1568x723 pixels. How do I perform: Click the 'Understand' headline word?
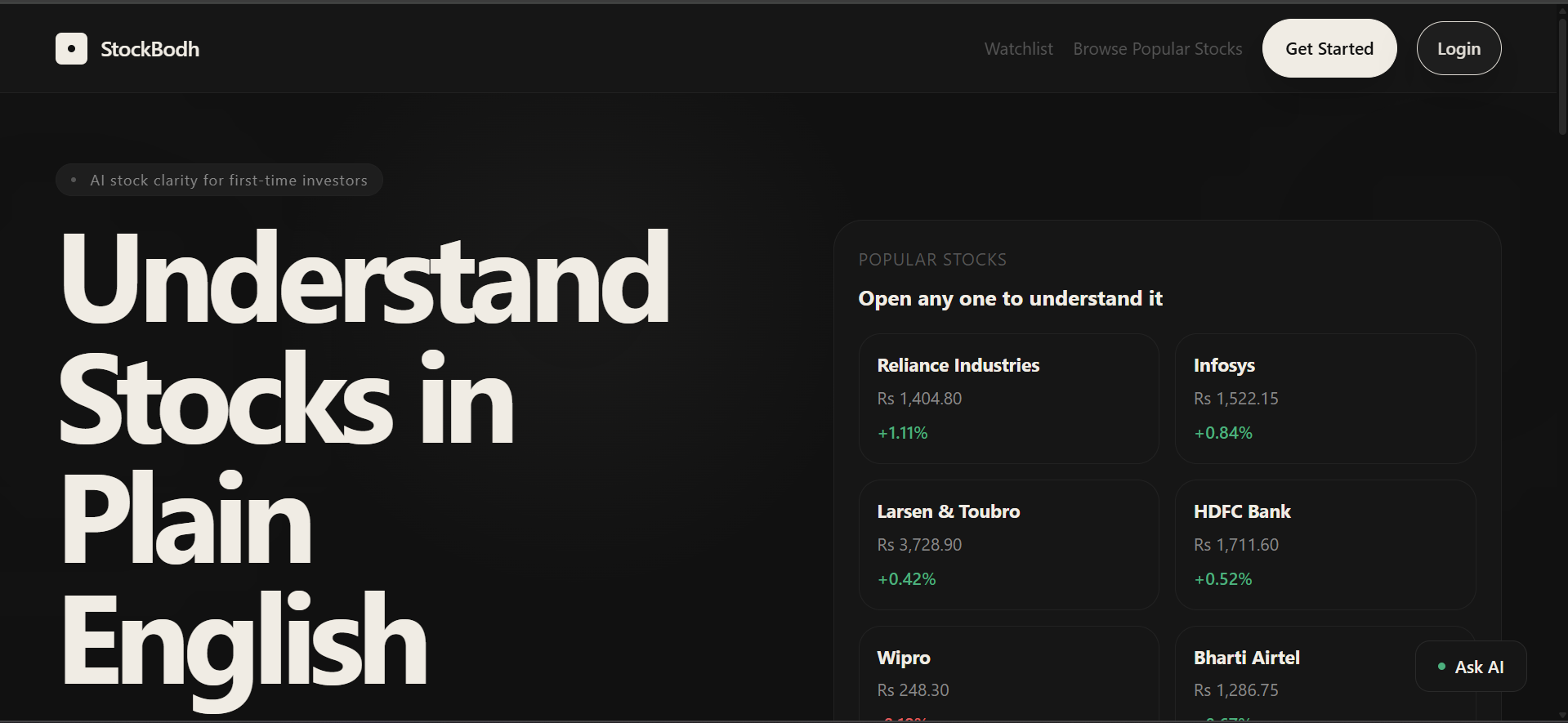click(x=365, y=278)
